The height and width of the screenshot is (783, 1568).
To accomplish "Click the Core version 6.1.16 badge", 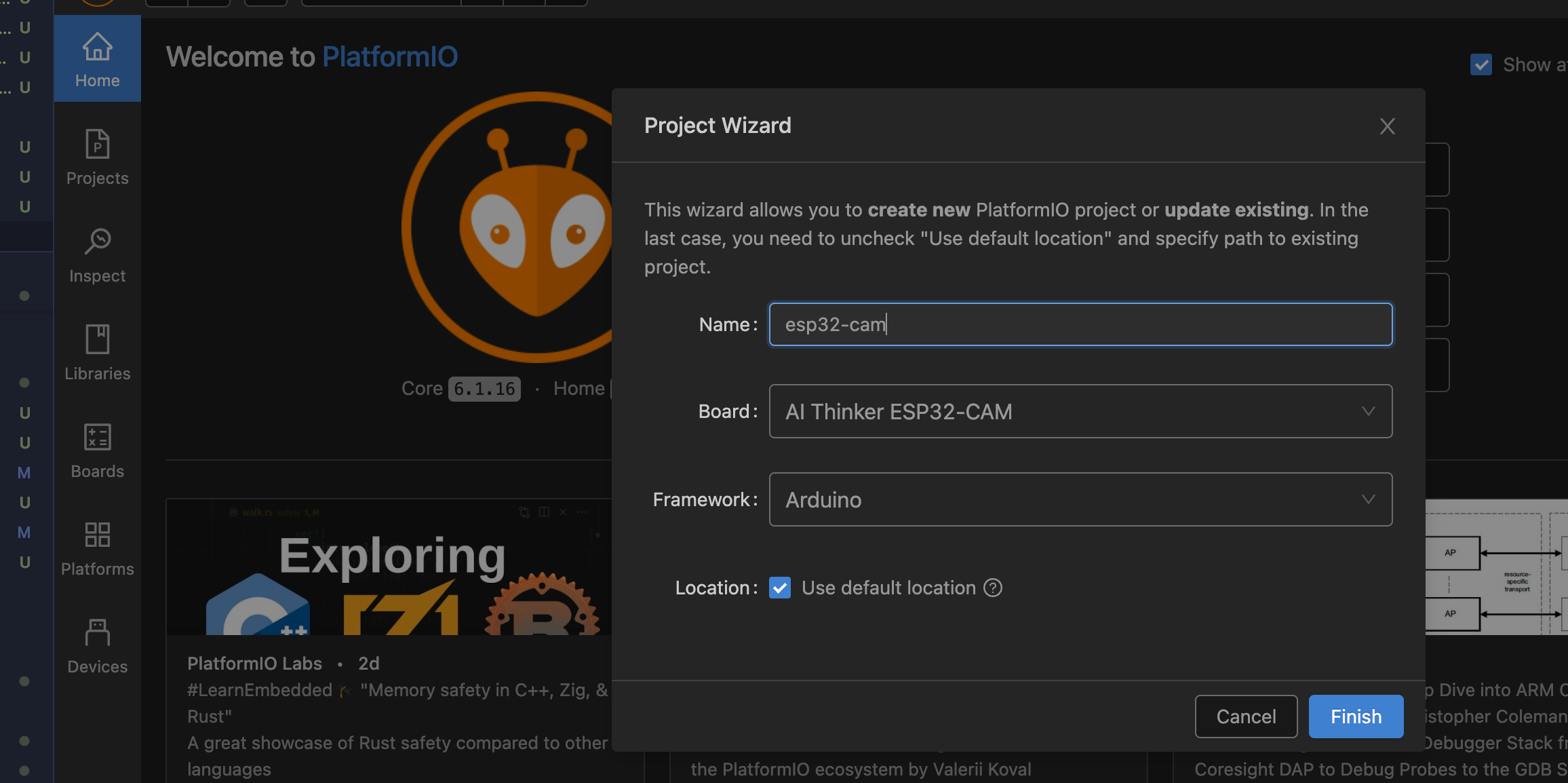I will point(484,389).
